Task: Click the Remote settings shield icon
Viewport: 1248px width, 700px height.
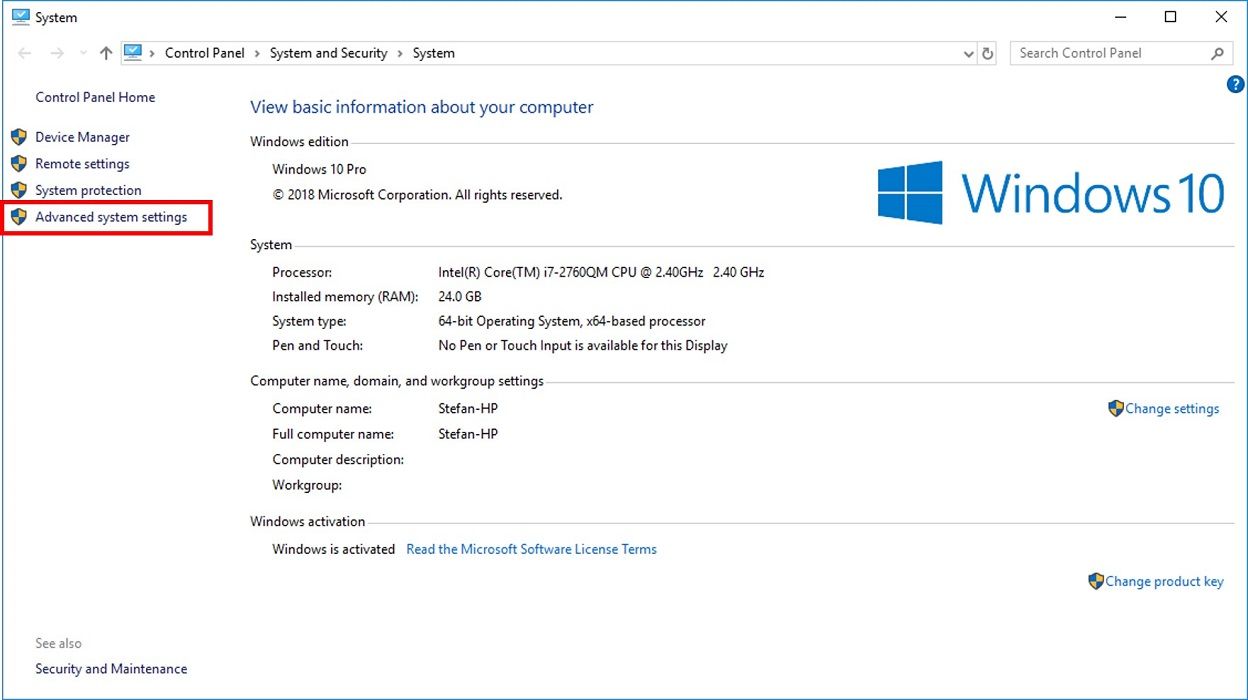Action: click(x=18, y=164)
